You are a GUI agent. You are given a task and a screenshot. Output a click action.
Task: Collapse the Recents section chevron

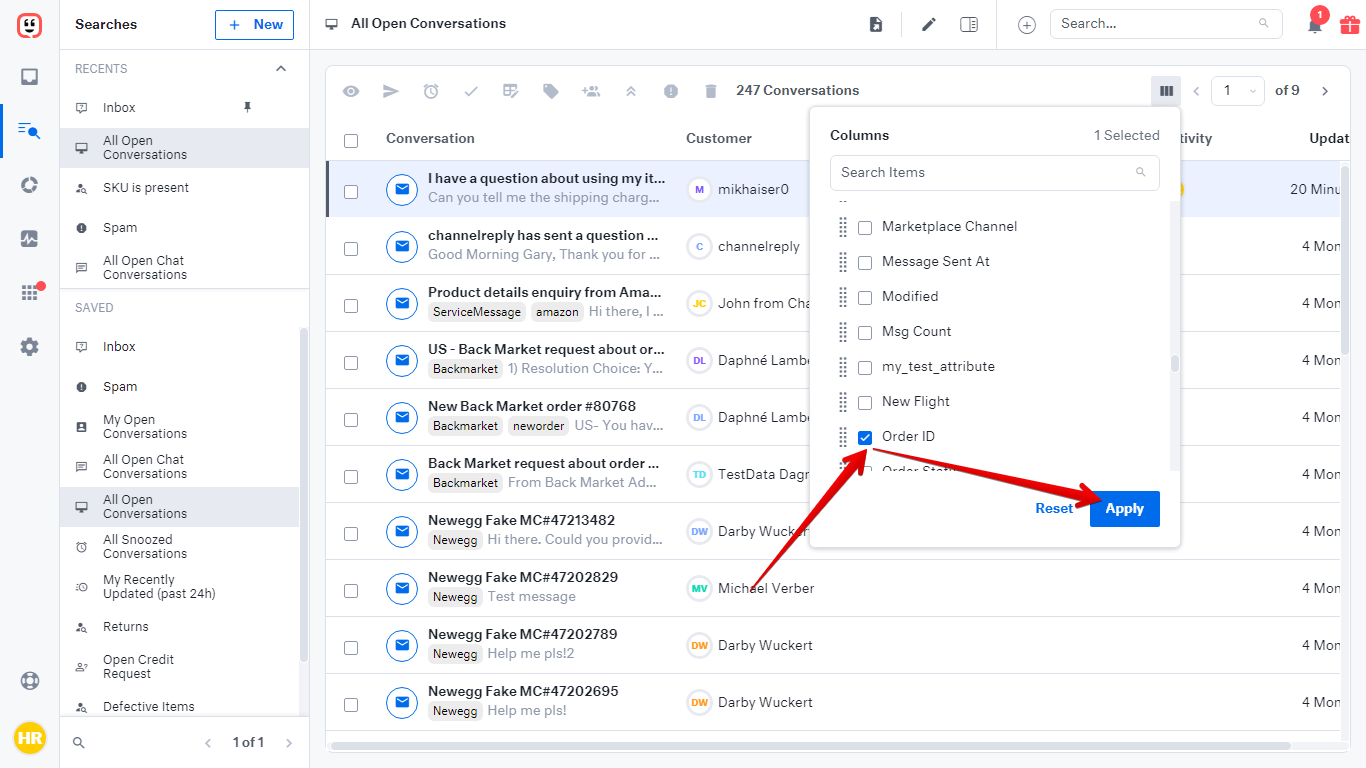click(281, 69)
